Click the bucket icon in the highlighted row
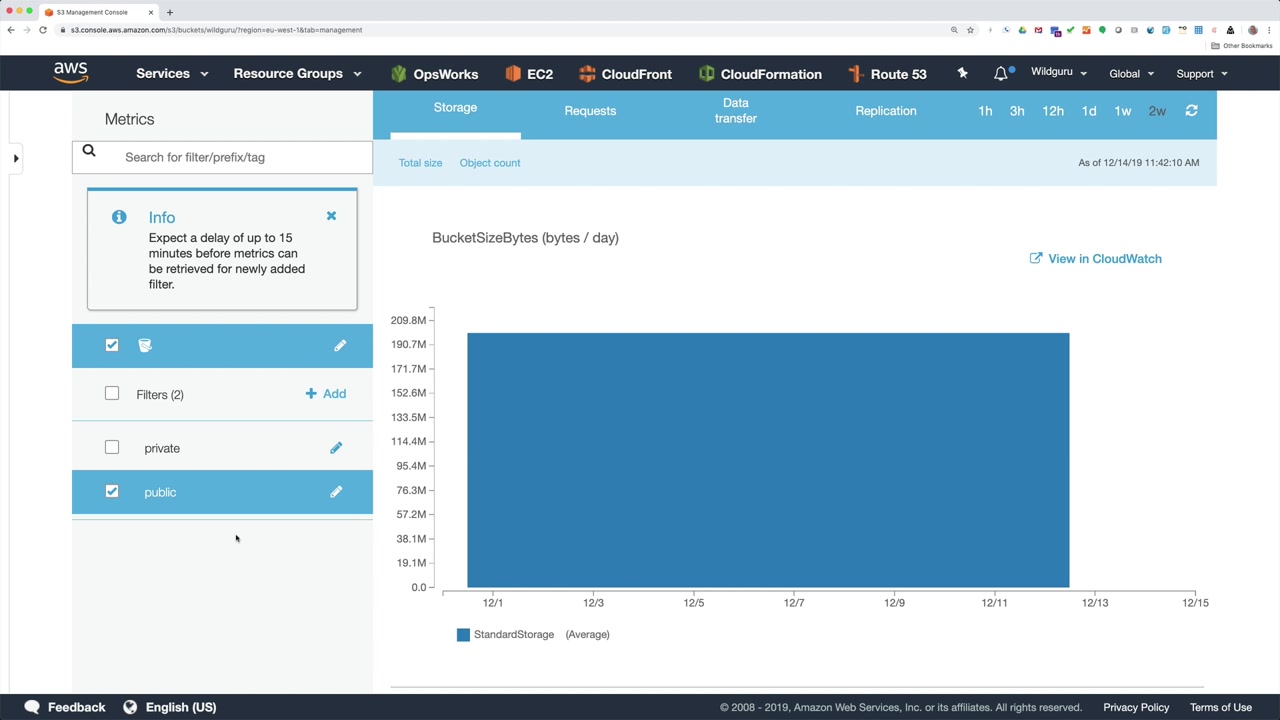This screenshot has width=1280, height=720. point(145,345)
